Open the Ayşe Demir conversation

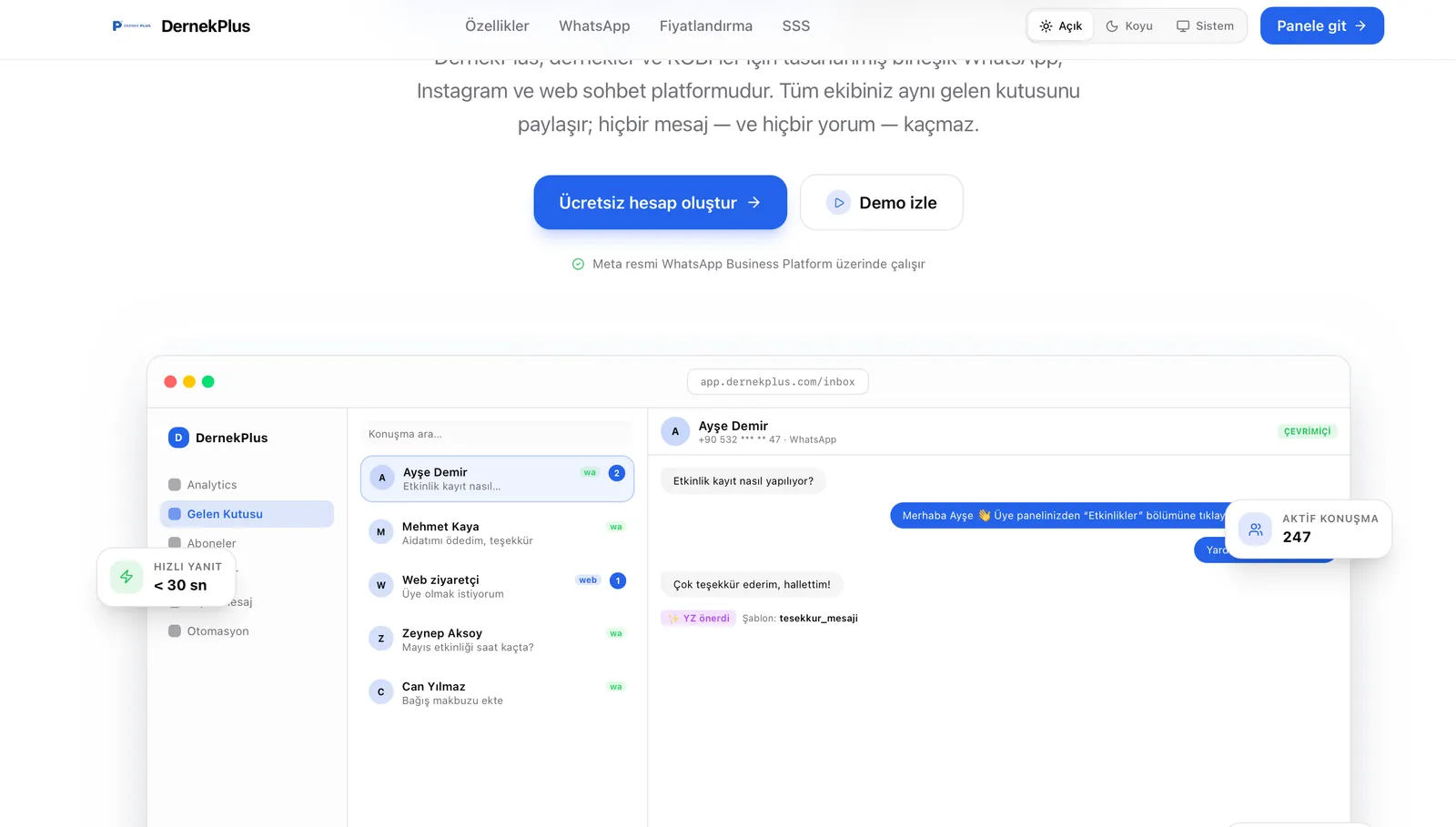click(497, 479)
